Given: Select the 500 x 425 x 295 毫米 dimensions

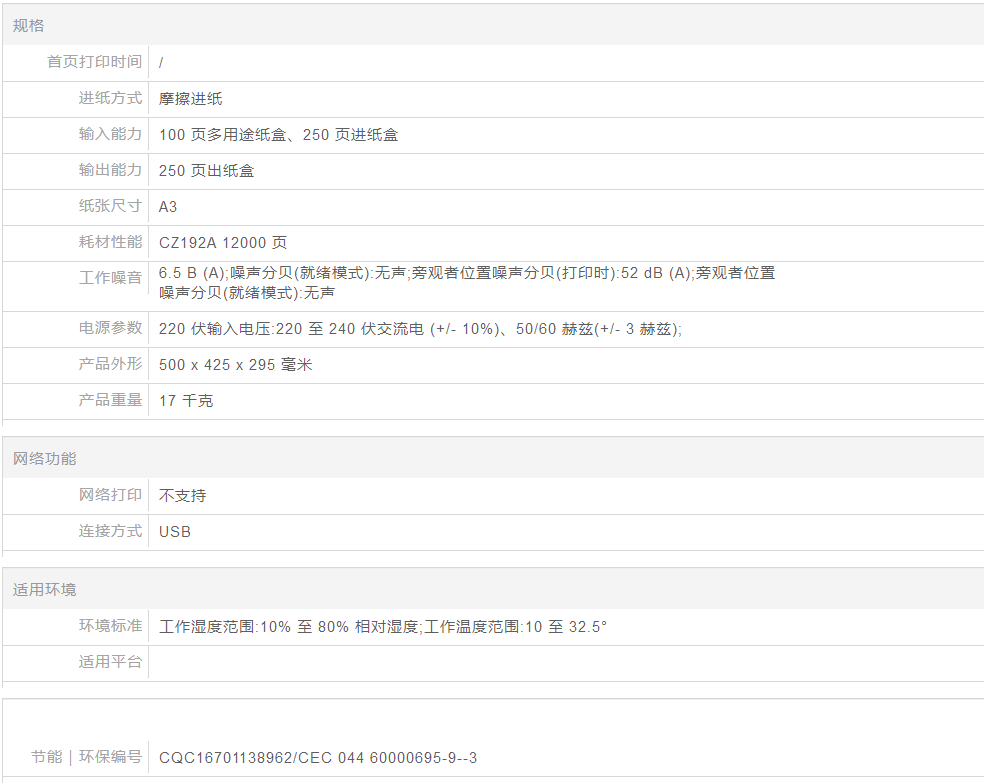Looking at the screenshot, I should [236, 365].
